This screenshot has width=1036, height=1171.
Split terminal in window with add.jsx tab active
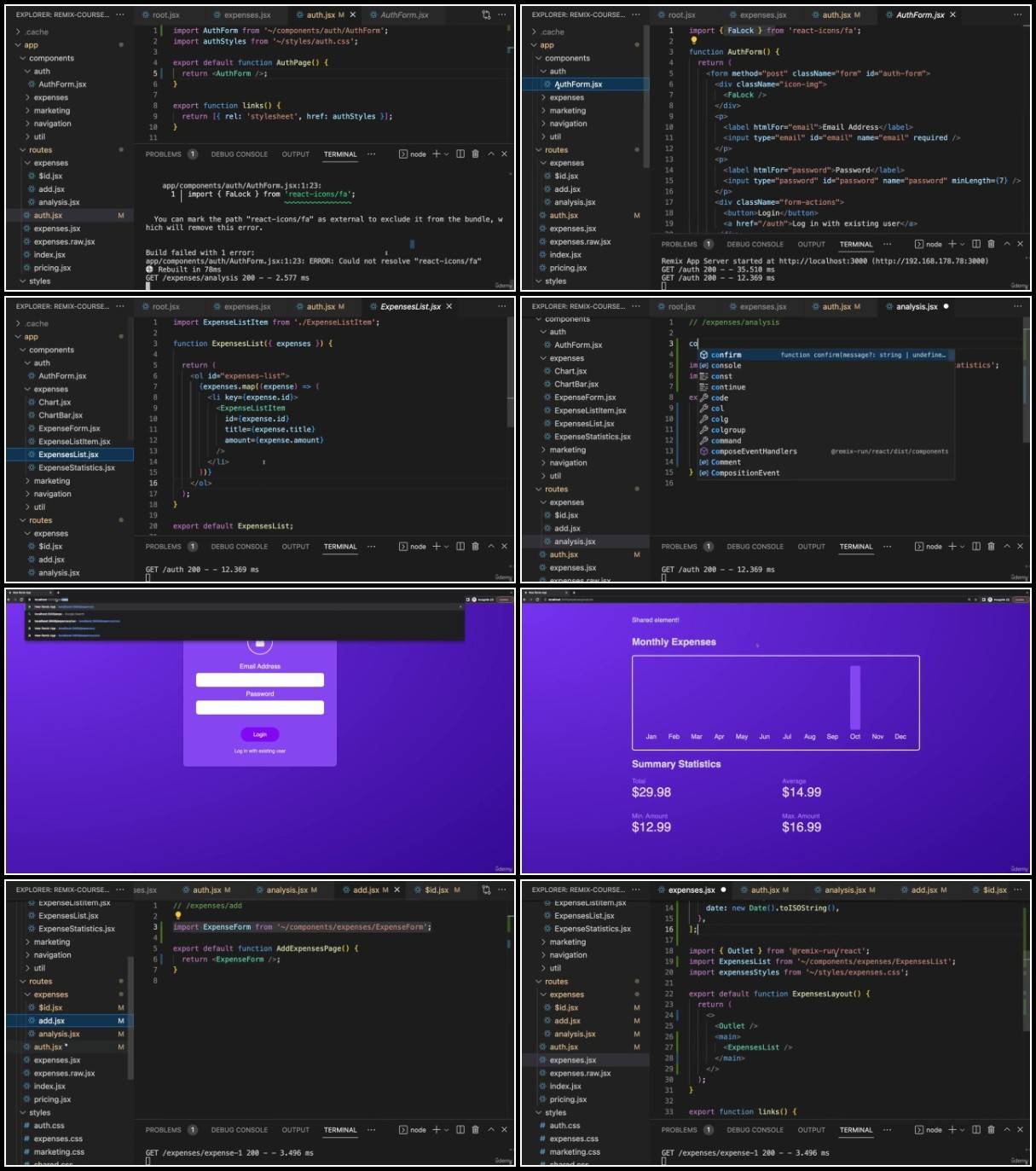pyautogui.click(x=460, y=1130)
